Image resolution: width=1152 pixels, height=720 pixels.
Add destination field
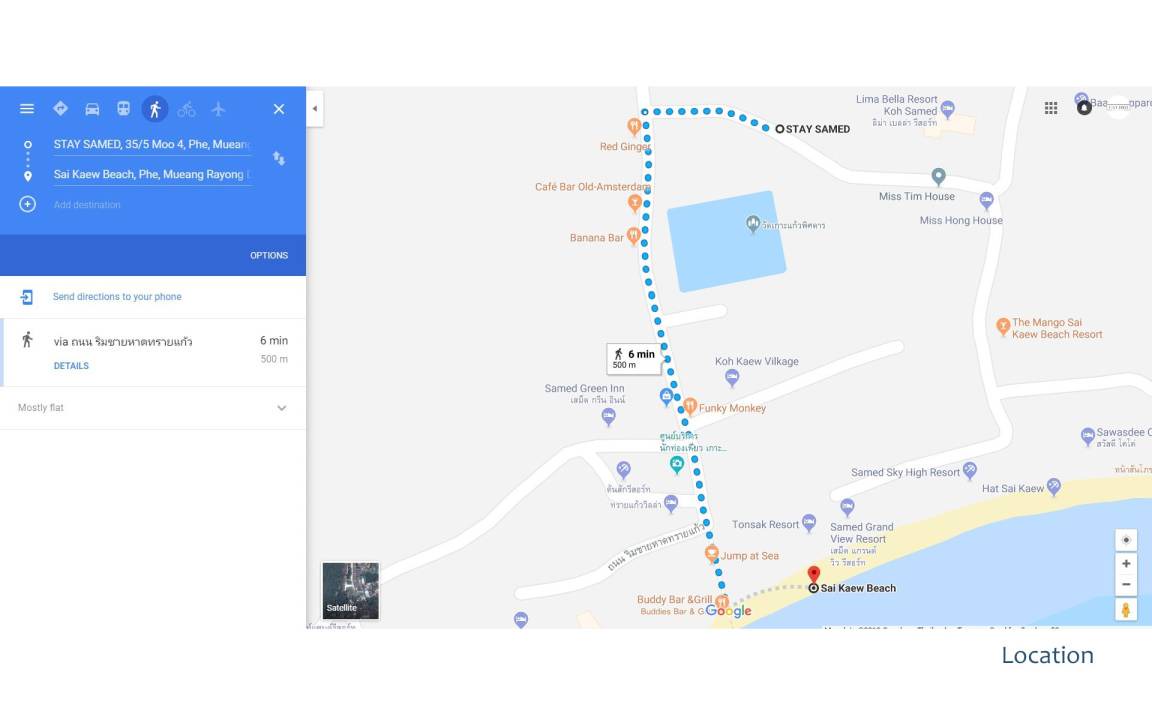[x=153, y=205]
